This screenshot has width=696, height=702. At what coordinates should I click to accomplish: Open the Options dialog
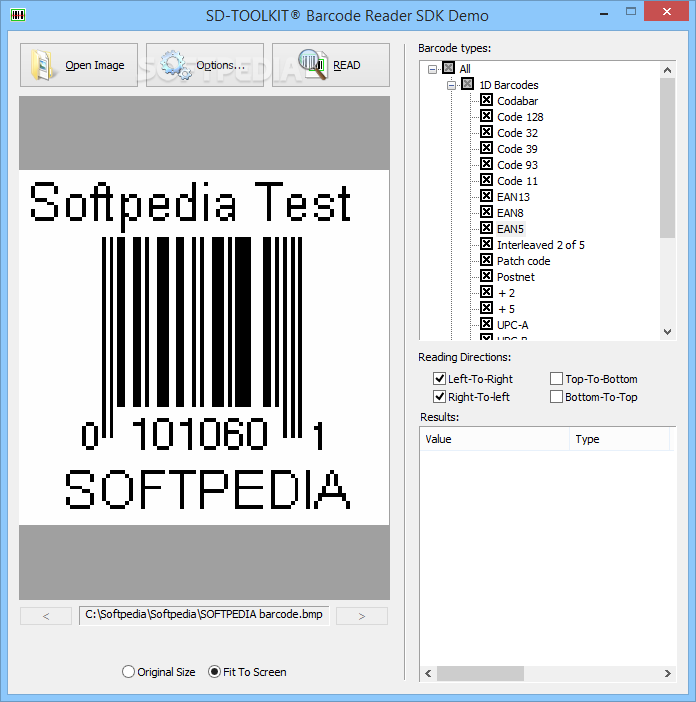tap(205, 65)
